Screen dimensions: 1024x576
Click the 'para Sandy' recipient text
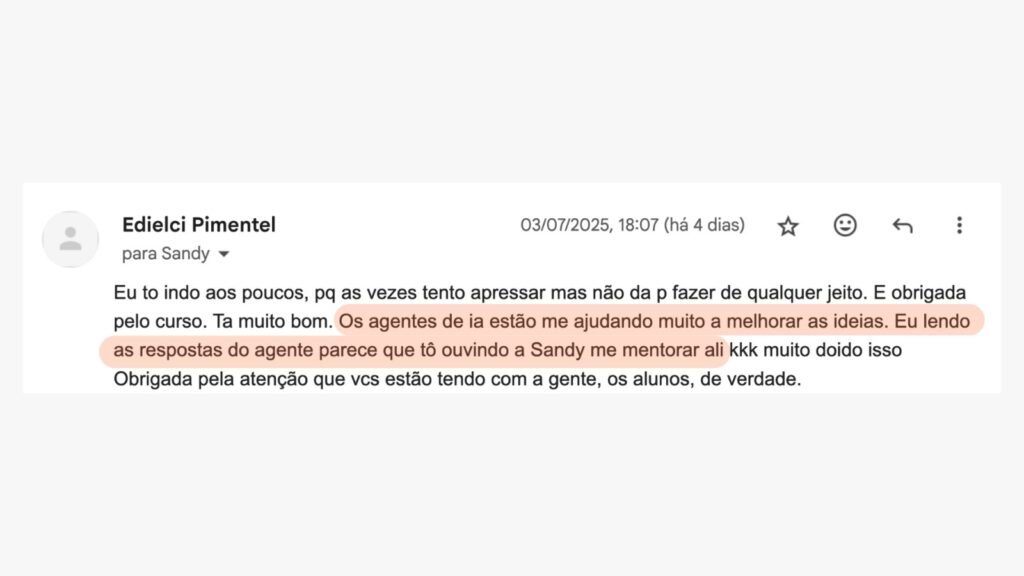pyautogui.click(x=165, y=254)
